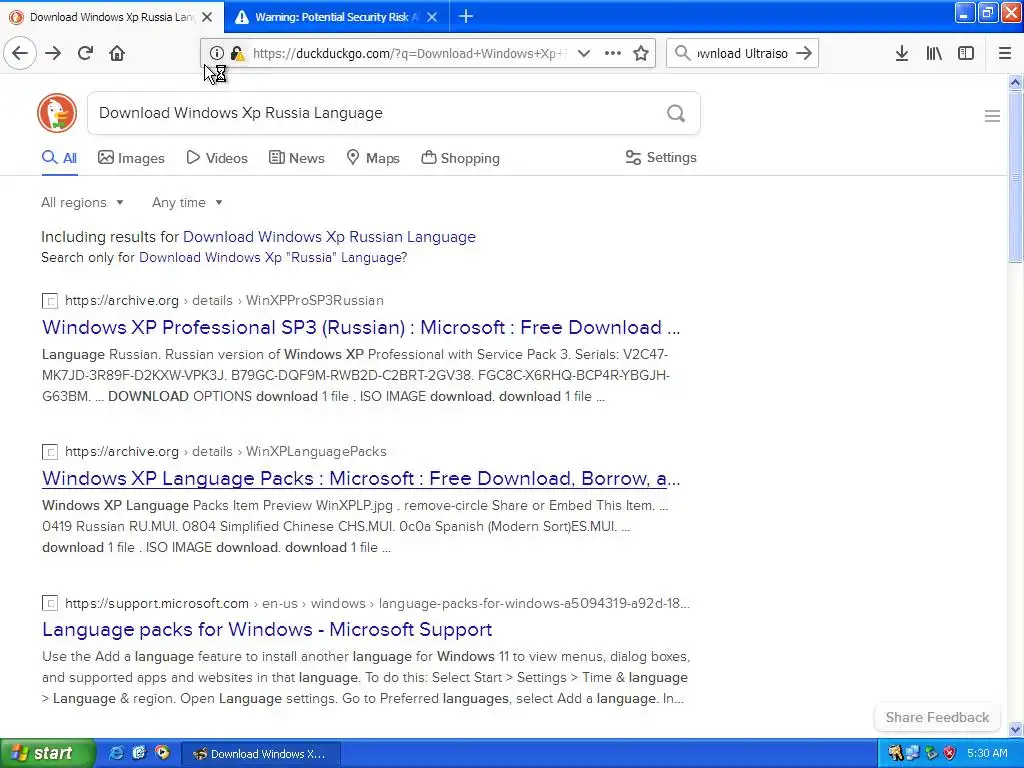The image size is (1024, 768).
Task: Open a new browser tab
Action: [x=466, y=16]
